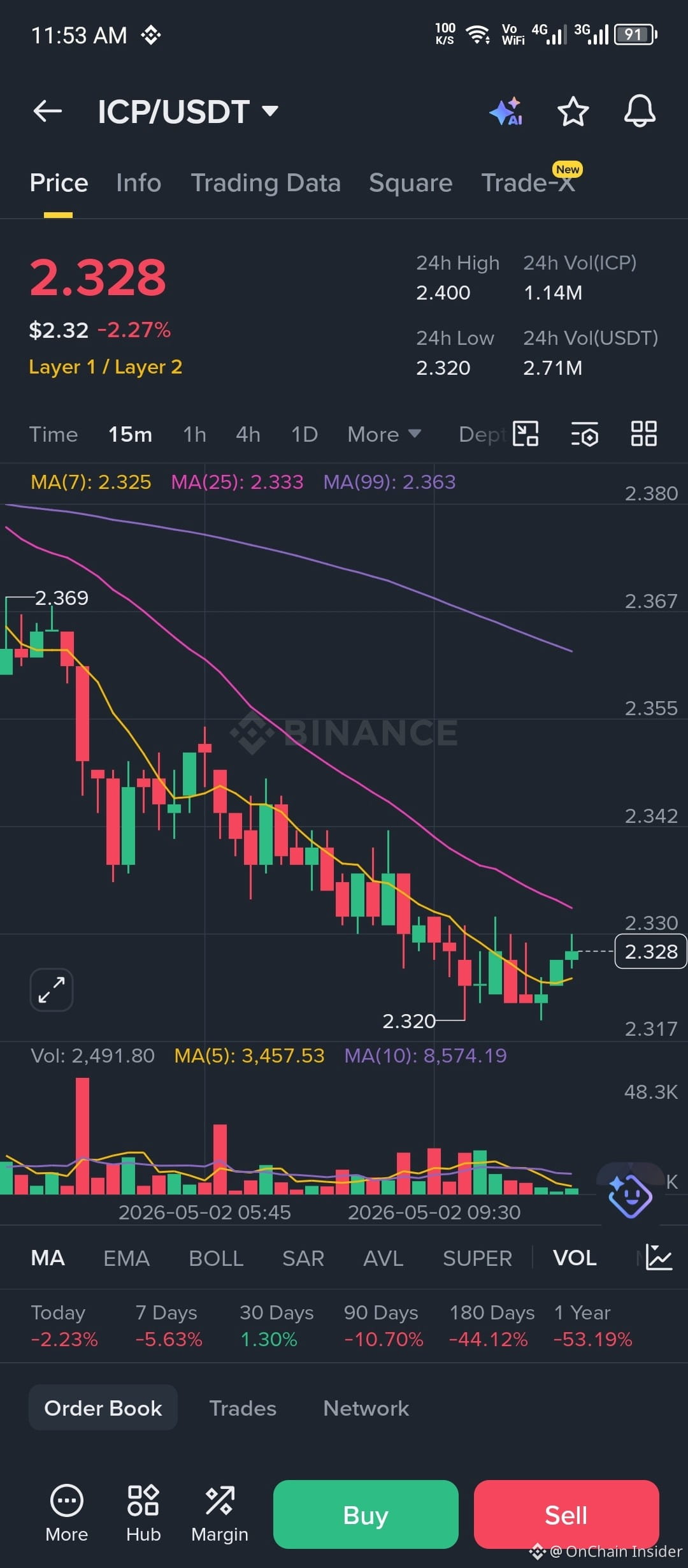Tap the 180 Days -44.12% performance
688x1568 pixels.
point(491,1326)
